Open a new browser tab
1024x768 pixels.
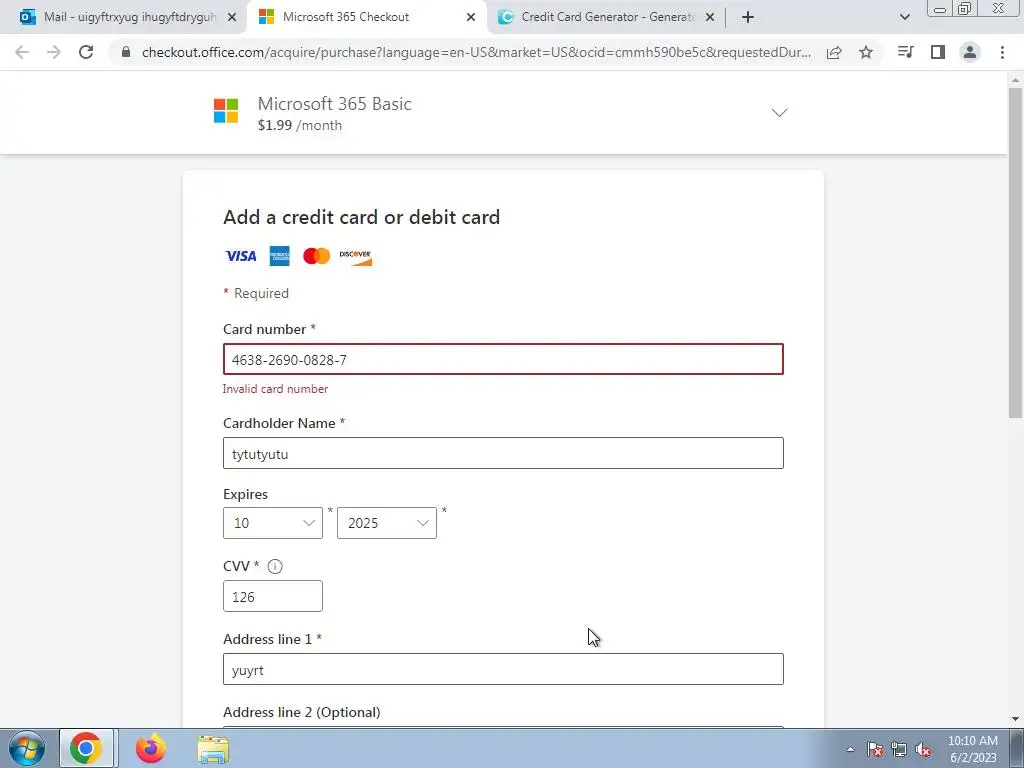pos(748,17)
